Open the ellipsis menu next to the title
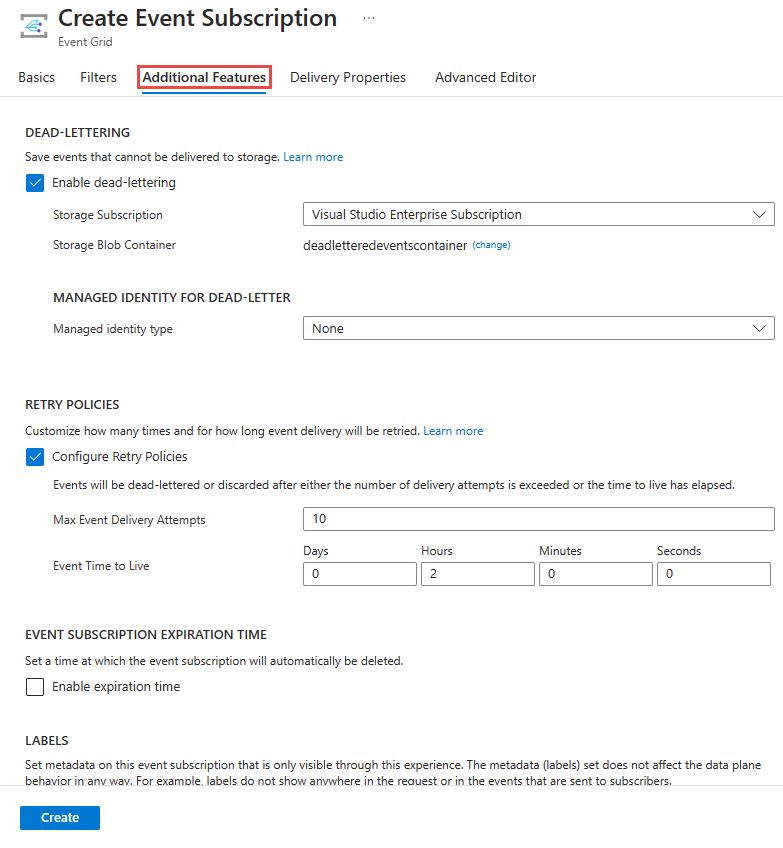 [x=368, y=16]
